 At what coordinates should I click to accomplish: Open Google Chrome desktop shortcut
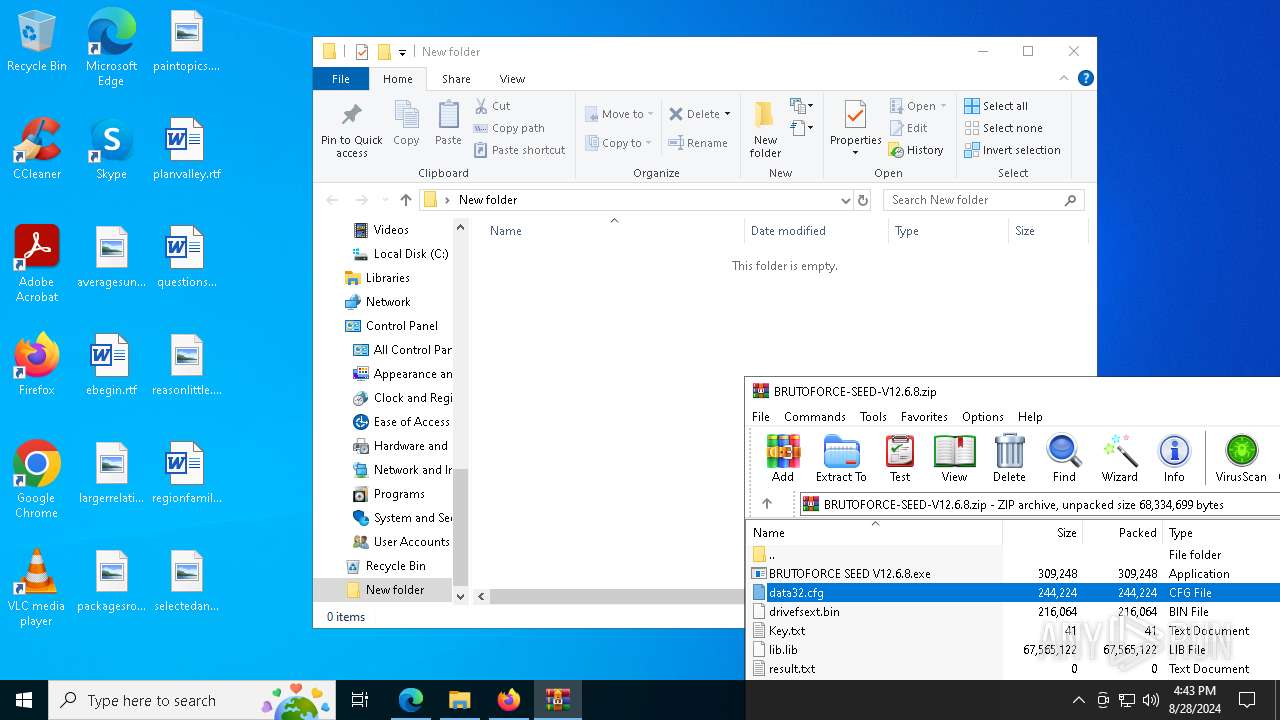[x=37, y=480]
